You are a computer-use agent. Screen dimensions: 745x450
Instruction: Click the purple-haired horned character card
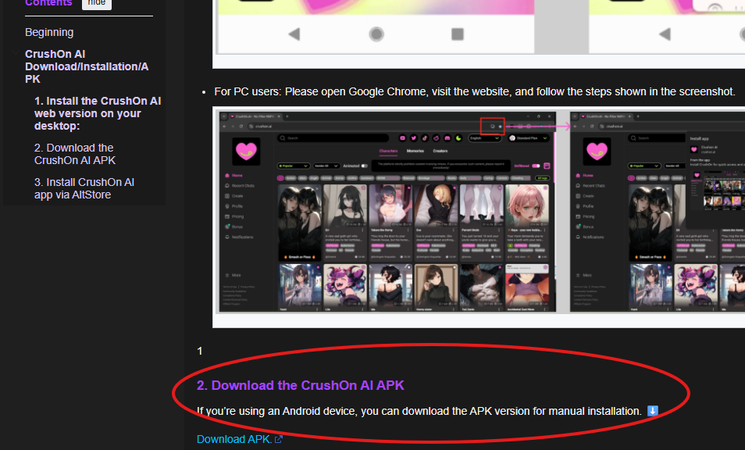point(345,287)
